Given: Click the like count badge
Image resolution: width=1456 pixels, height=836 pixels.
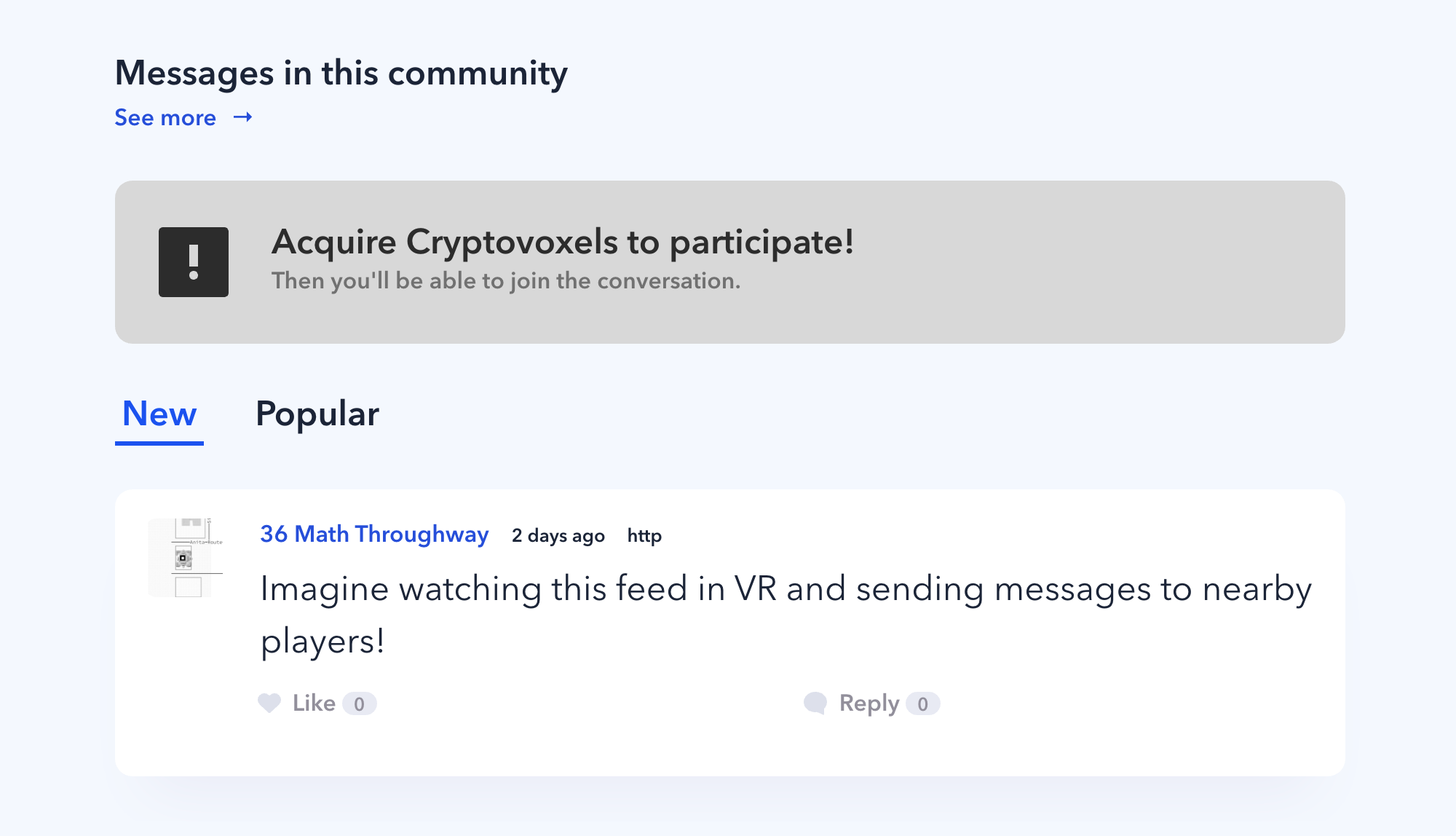Looking at the screenshot, I should 359,703.
